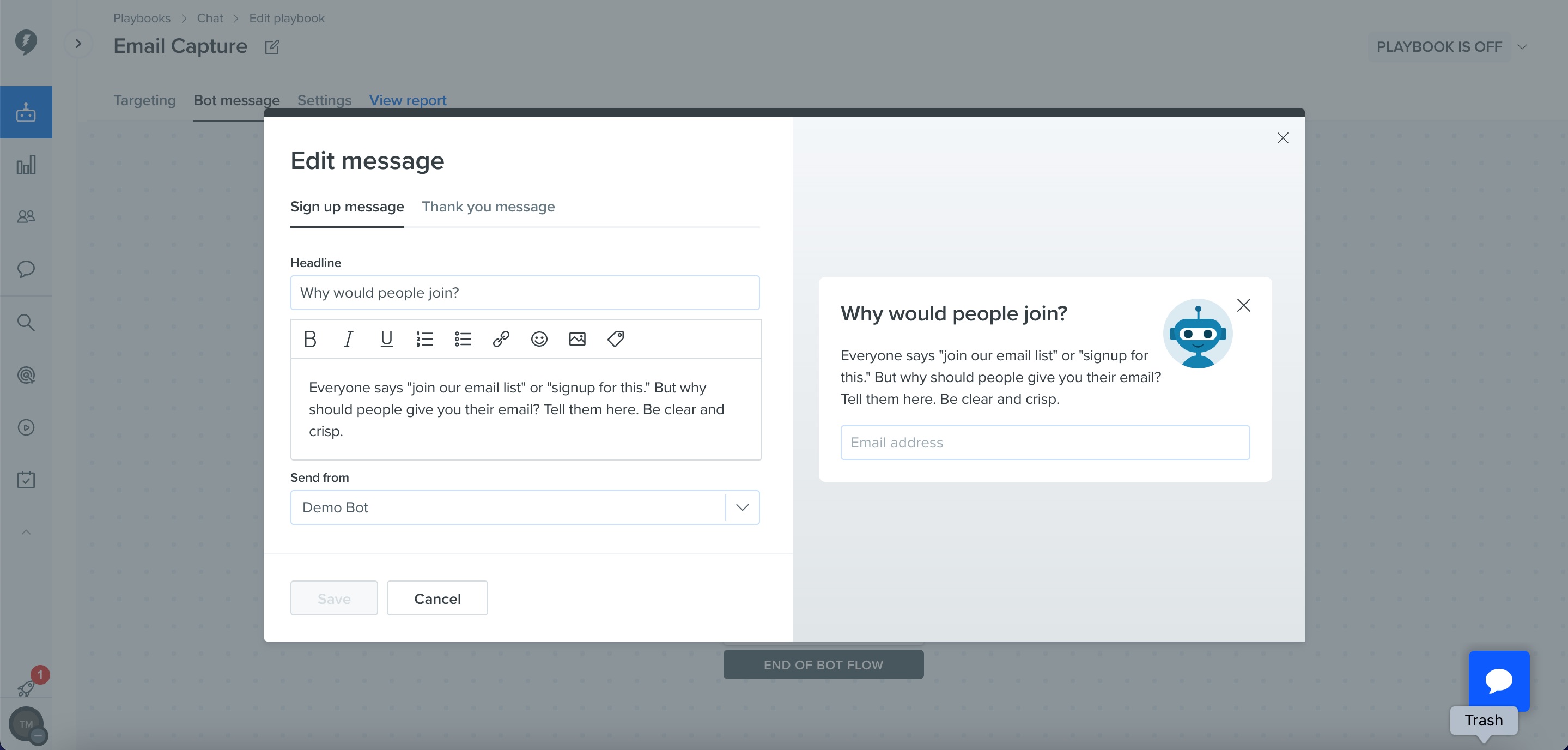Close the Edit message dialog
This screenshot has height=750, width=1568.
pyautogui.click(x=1283, y=138)
